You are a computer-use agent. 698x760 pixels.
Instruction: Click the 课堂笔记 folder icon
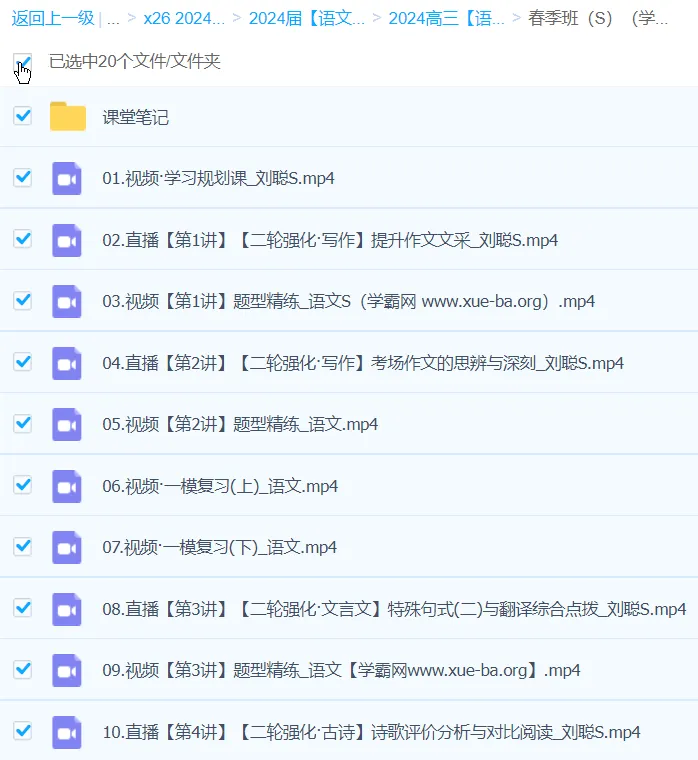pos(68,116)
